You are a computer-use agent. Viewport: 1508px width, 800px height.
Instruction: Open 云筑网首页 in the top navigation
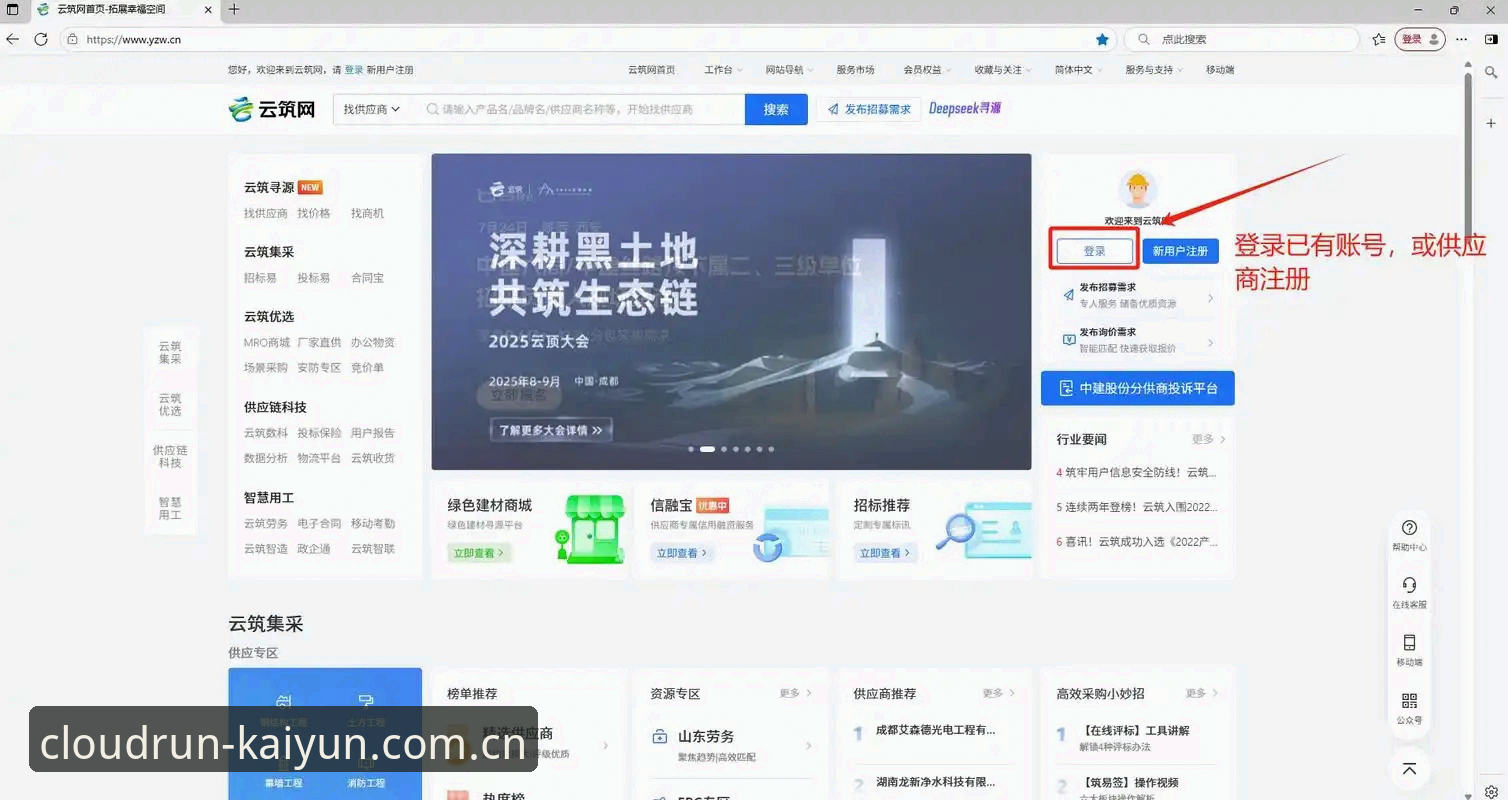(x=651, y=70)
